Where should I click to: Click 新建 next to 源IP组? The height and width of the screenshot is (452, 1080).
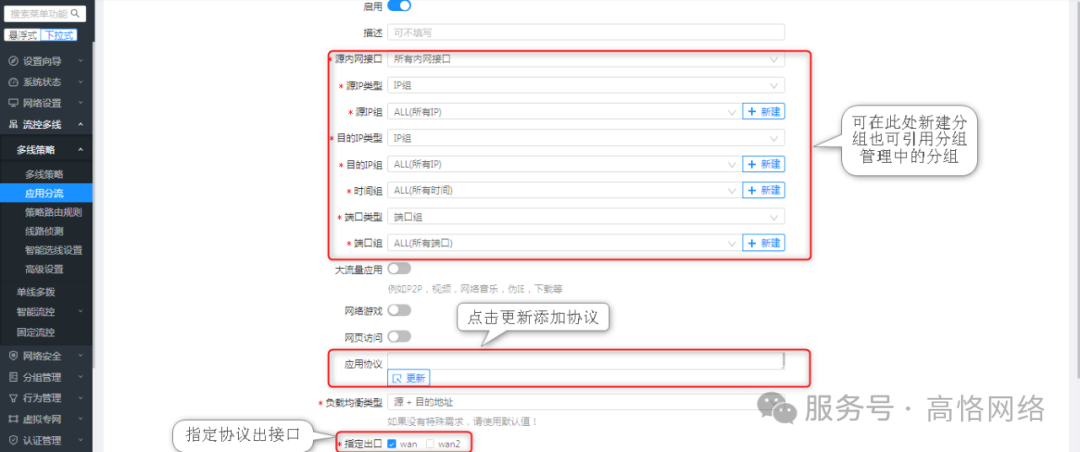point(764,112)
